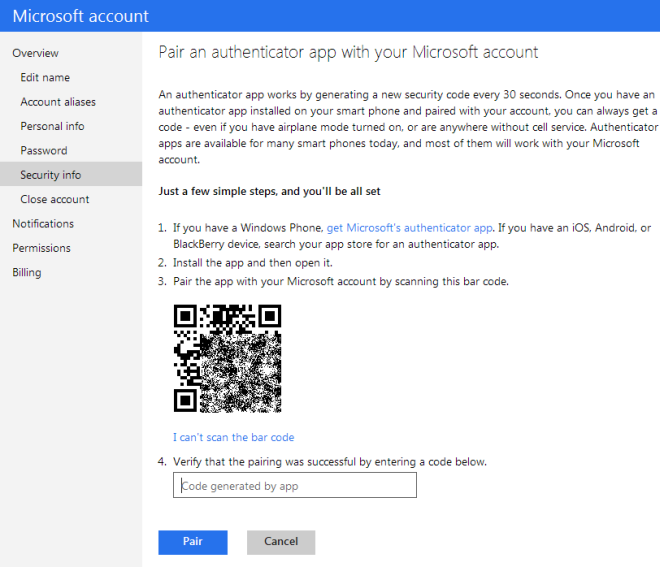Select Security info sidebar item
Viewport: 660px width, 567px height.
point(71,174)
